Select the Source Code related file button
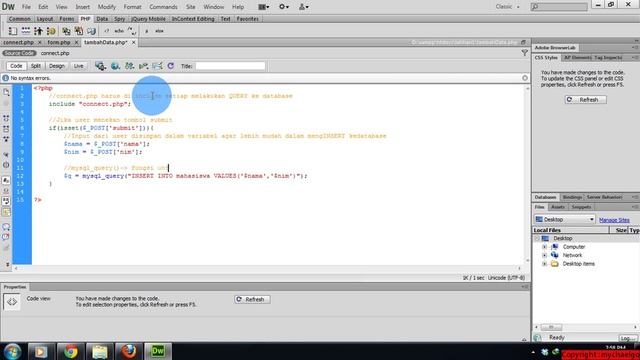Image resolution: width=640 pixels, height=360 pixels. click(19, 53)
